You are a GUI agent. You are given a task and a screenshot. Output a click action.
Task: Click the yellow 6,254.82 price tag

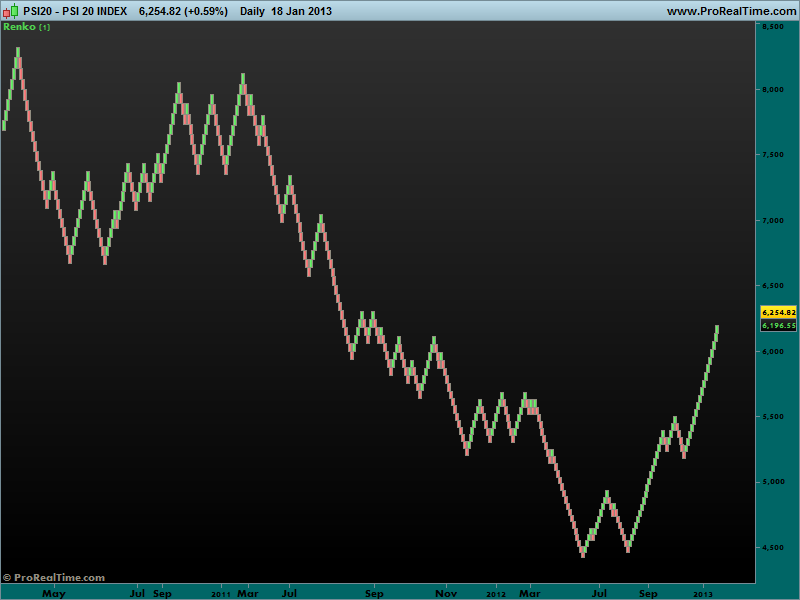[x=779, y=312]
